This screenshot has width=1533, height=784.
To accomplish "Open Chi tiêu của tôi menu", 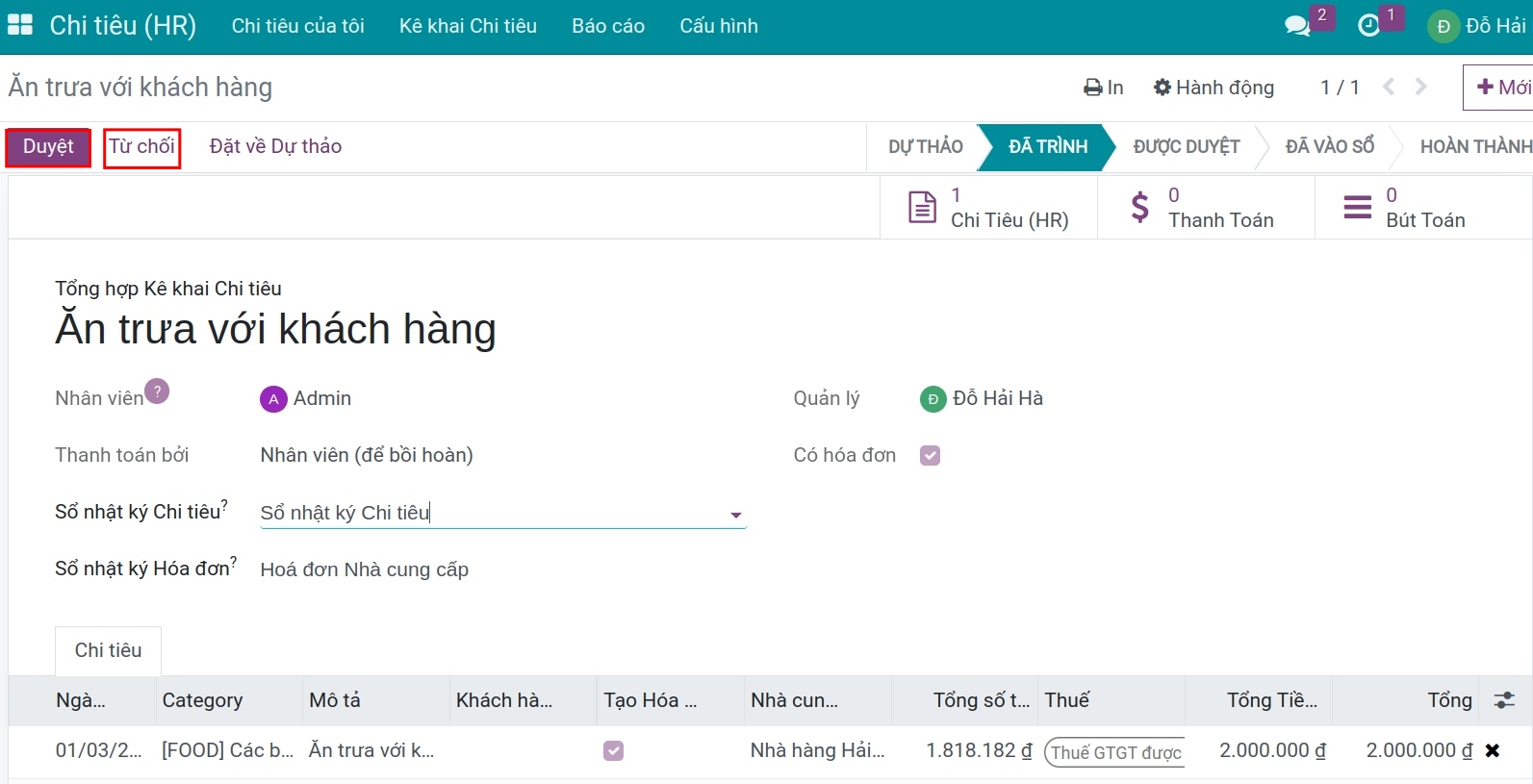I will click(298, 26).
